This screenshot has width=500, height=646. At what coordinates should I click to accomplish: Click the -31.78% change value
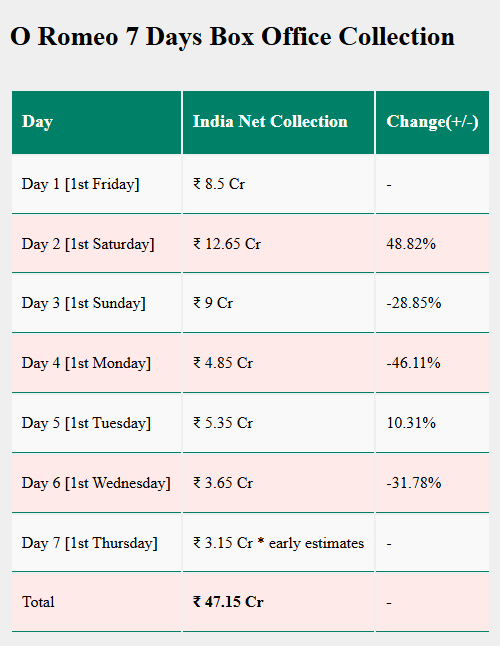tap(414, 483)
